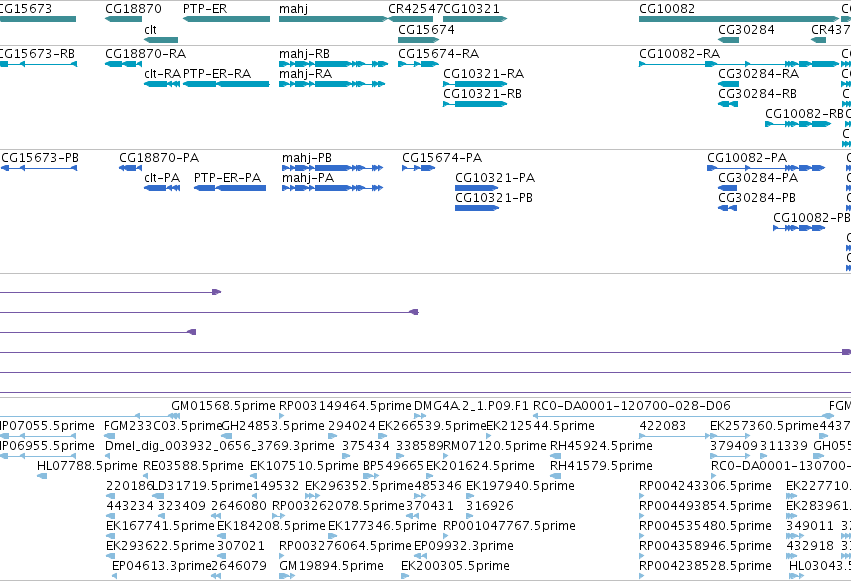Image resolution: width=851 pixels, height=581 pixels.
Task: Click transcript label CG15673-RB
Action: (x=37, y=54)
